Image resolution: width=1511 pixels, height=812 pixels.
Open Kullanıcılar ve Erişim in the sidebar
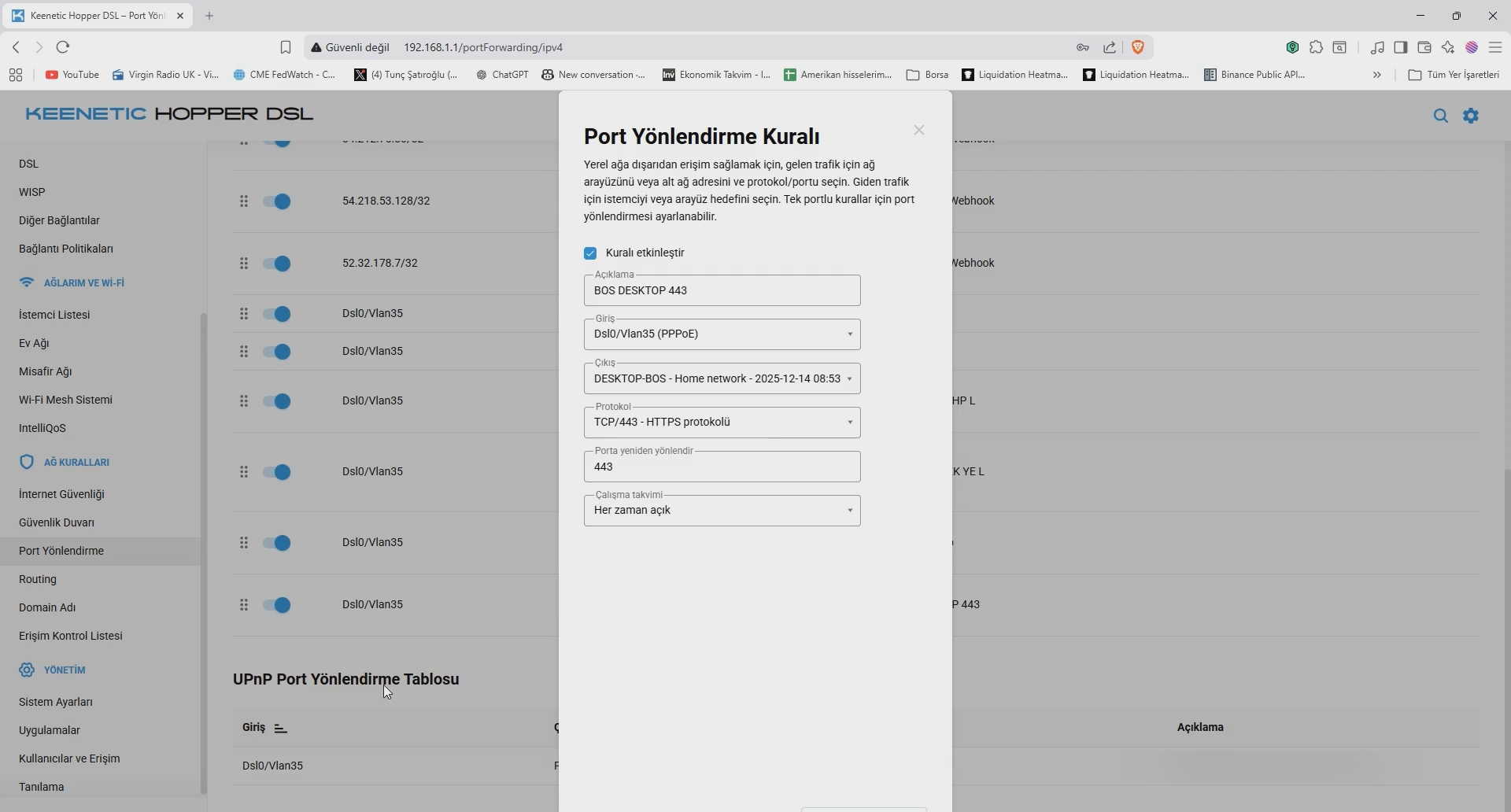click(x=69, y=758)
